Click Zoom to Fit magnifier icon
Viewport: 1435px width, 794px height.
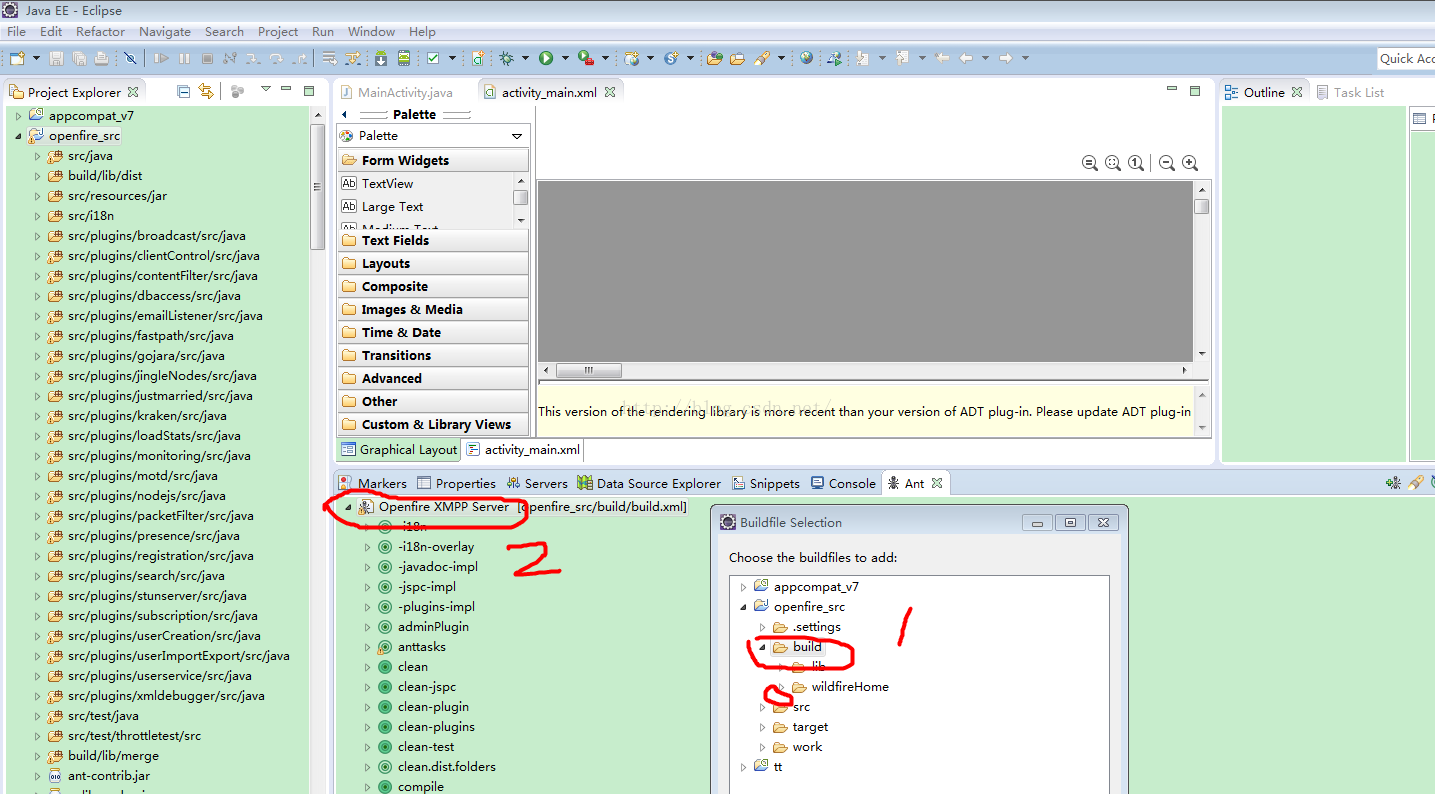pos(1113,163)
